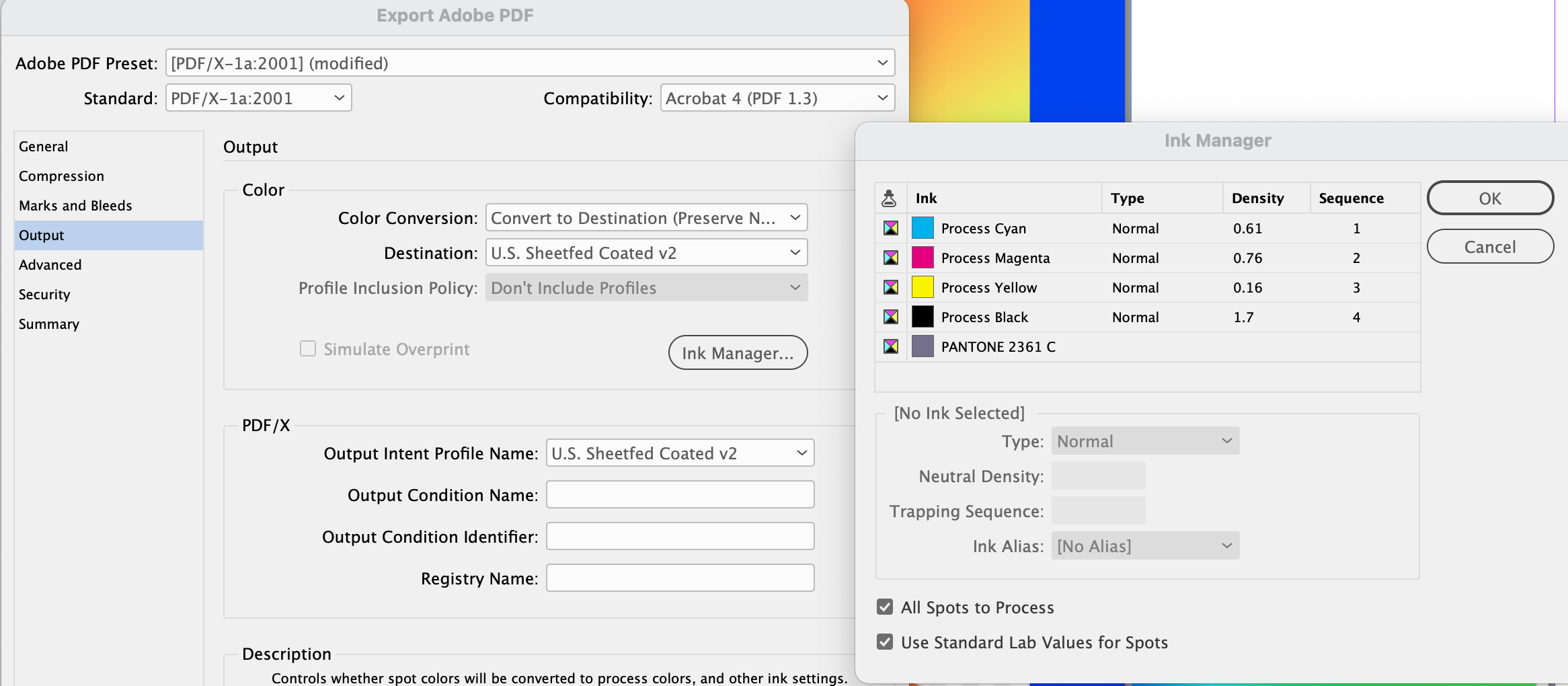Click inside the Registry Name field

pos(679,578)
